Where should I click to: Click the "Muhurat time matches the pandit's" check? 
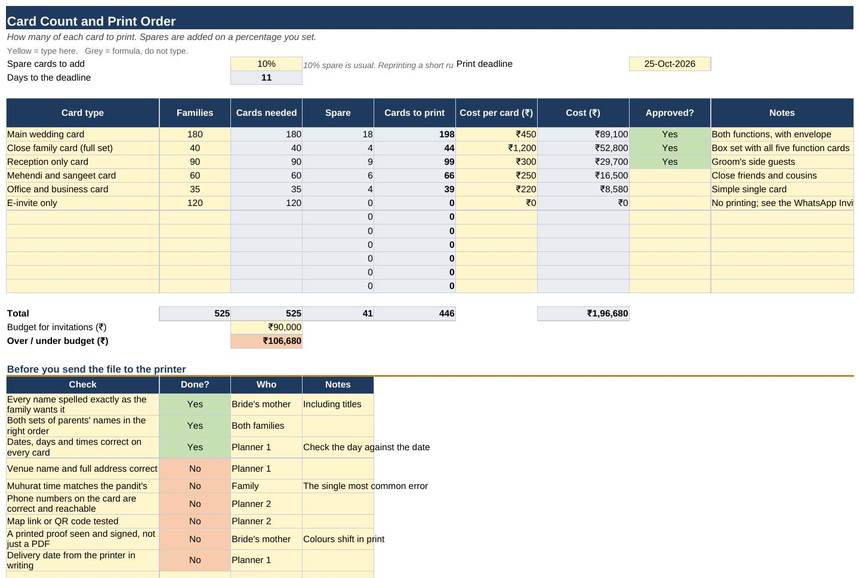point(82,486)
